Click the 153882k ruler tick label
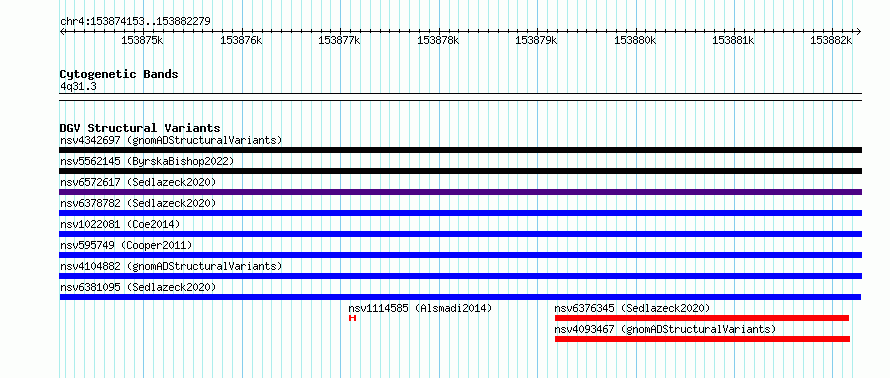 tap(832, 40)
